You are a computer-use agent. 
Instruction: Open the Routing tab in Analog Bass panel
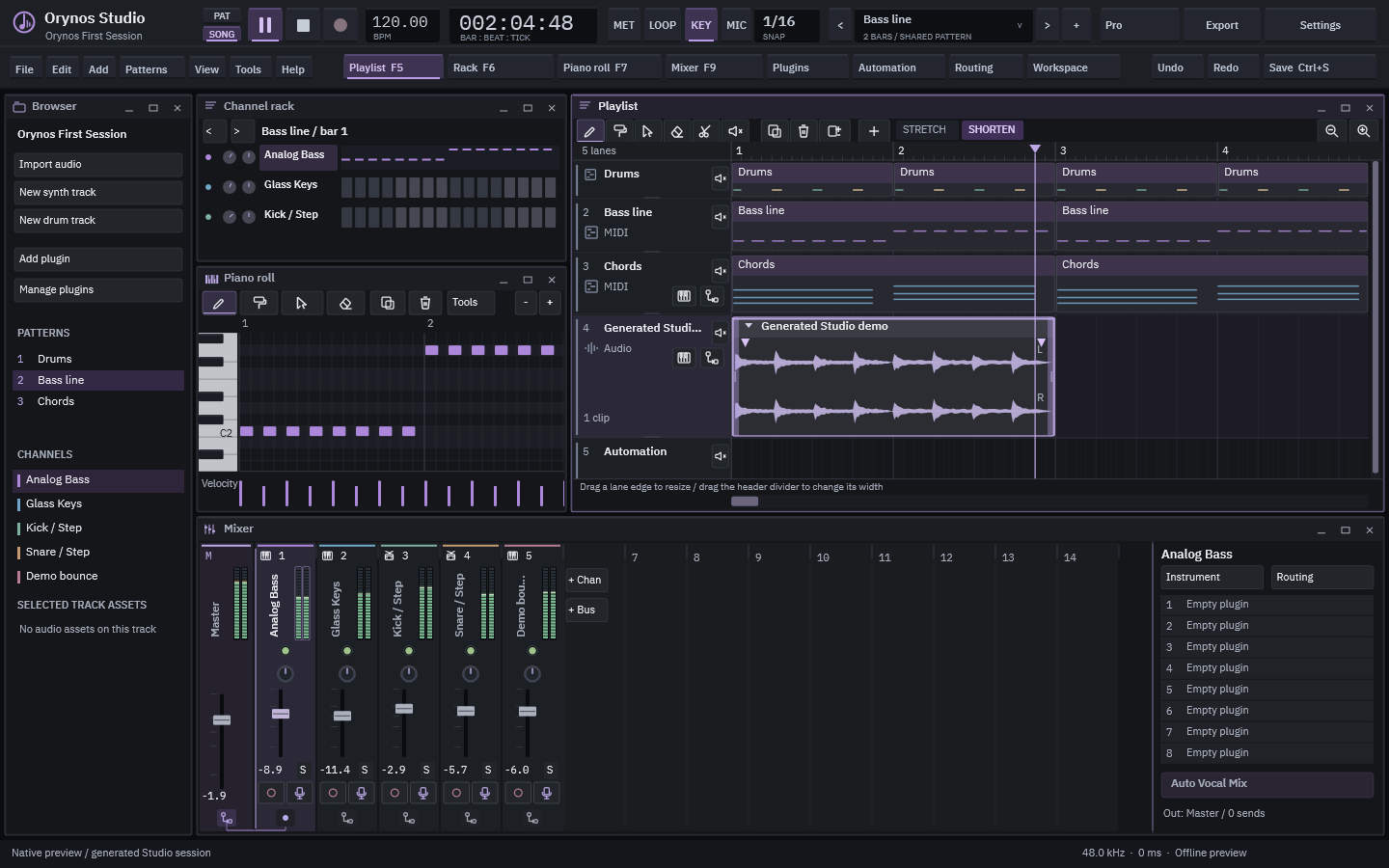click(1321, 577)
